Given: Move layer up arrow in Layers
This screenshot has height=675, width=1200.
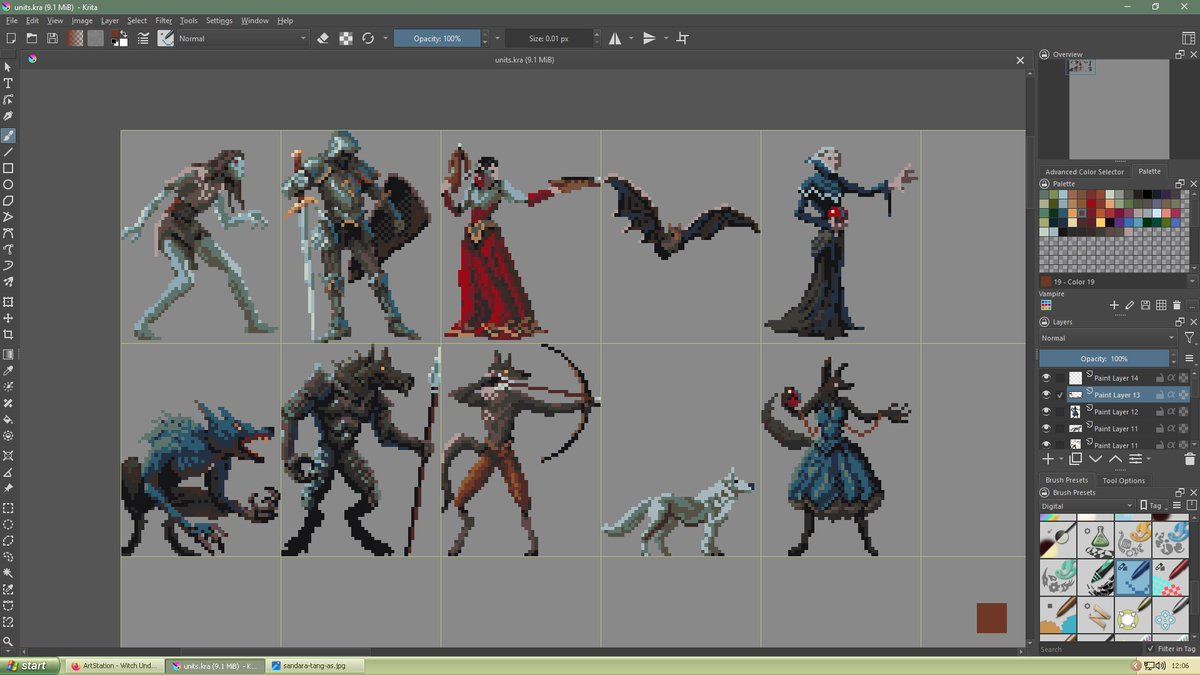Looking at the screenshot, I should coord(1115,459).
